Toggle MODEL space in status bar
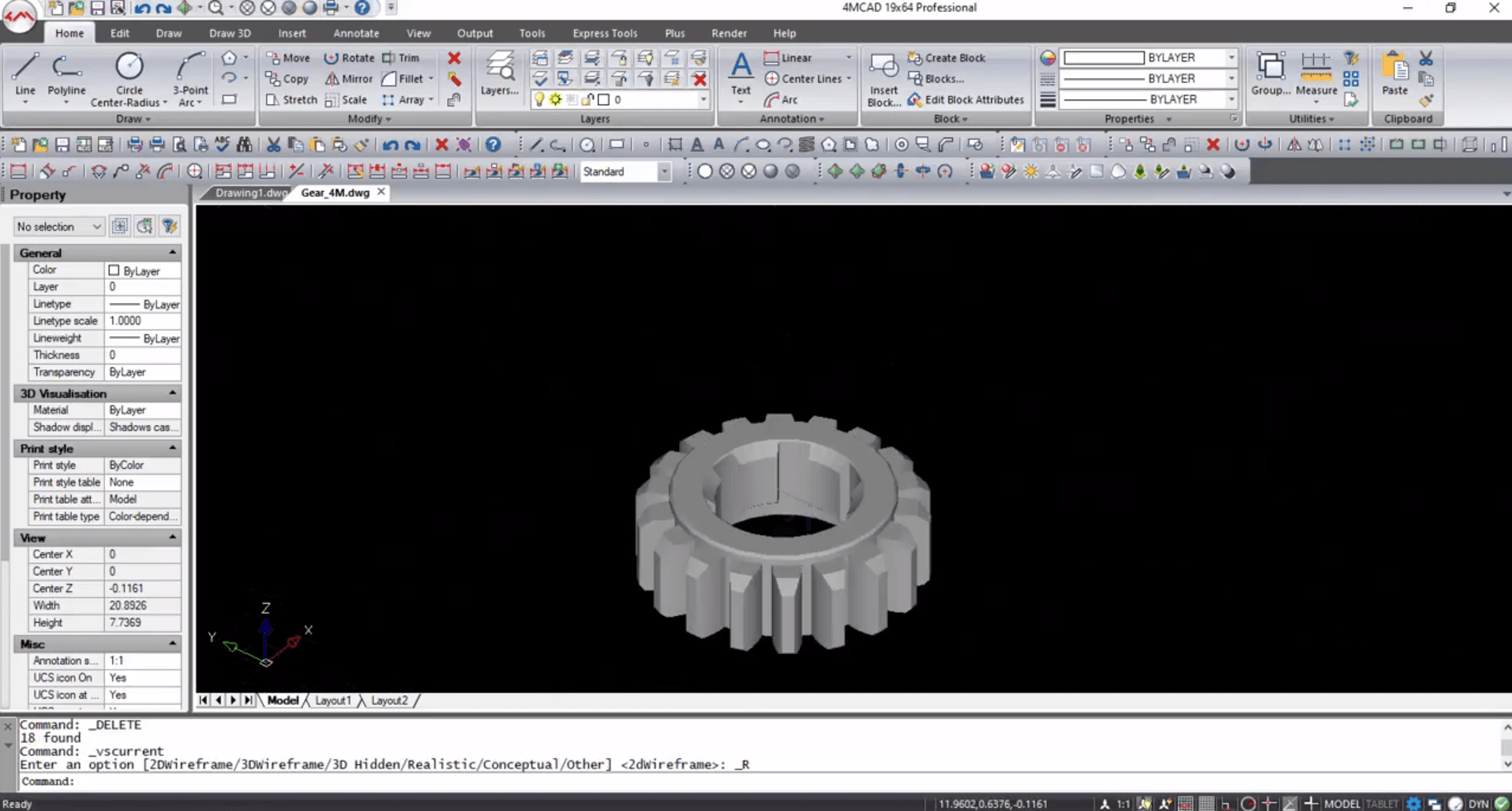This screenshot has width=1512, height=811. click(x=1341, y=804)
